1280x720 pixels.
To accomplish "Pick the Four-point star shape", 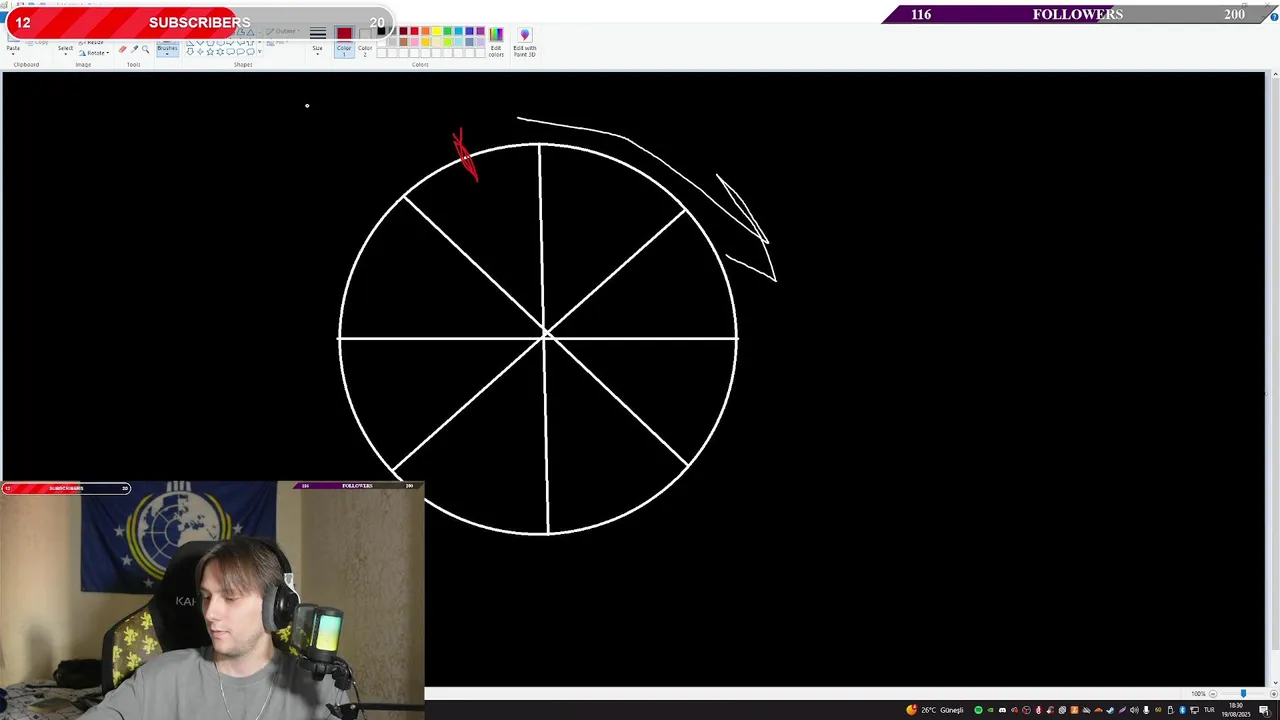I will coord(200,52).
